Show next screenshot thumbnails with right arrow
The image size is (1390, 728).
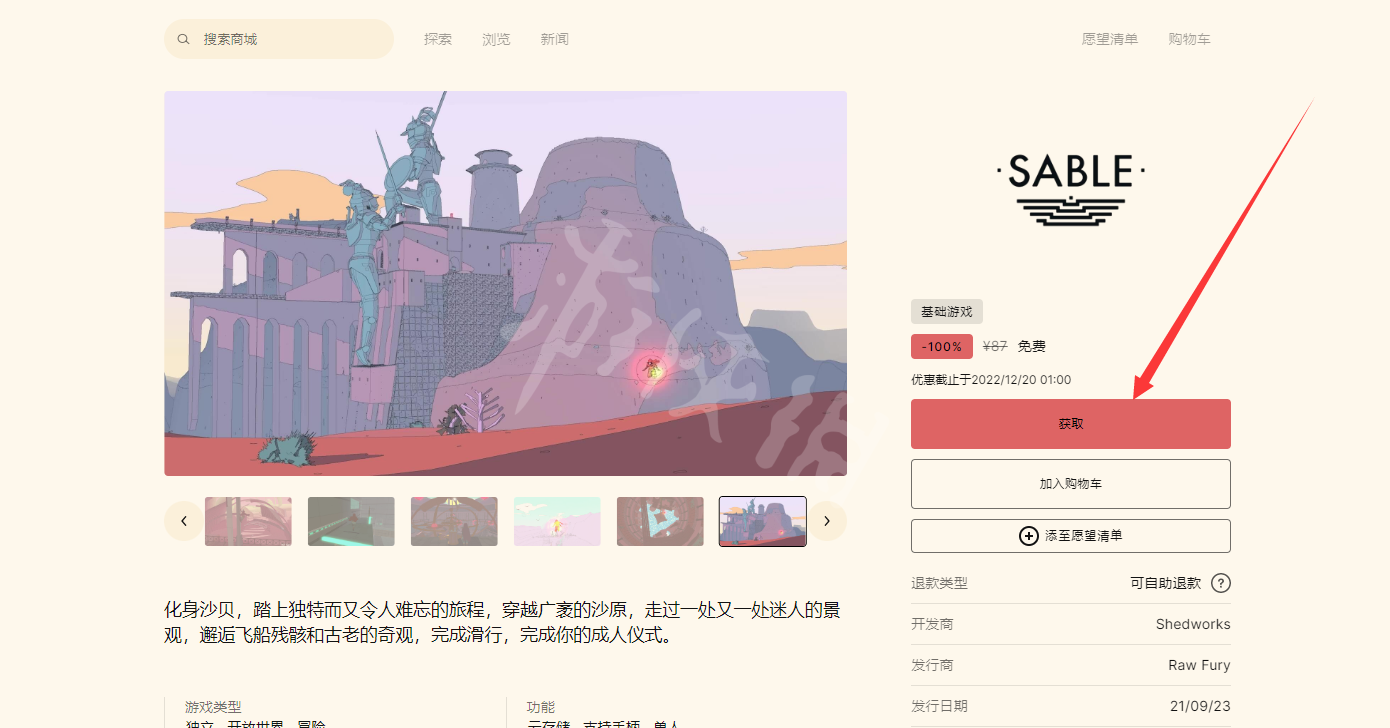coord(827,521)
